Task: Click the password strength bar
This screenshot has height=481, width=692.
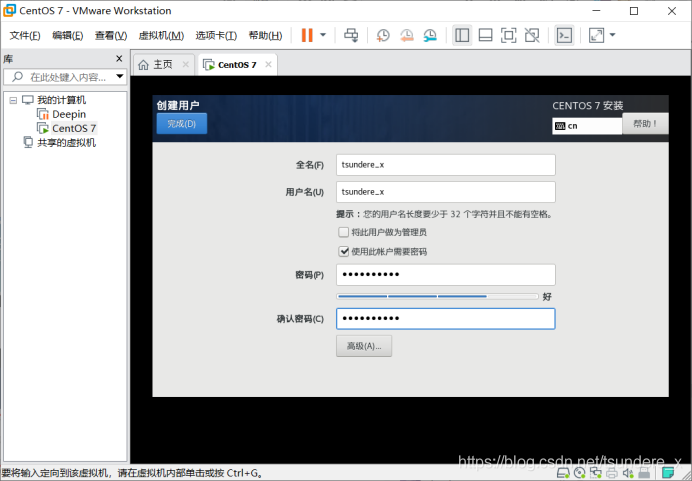Action: tap(437, 297)
